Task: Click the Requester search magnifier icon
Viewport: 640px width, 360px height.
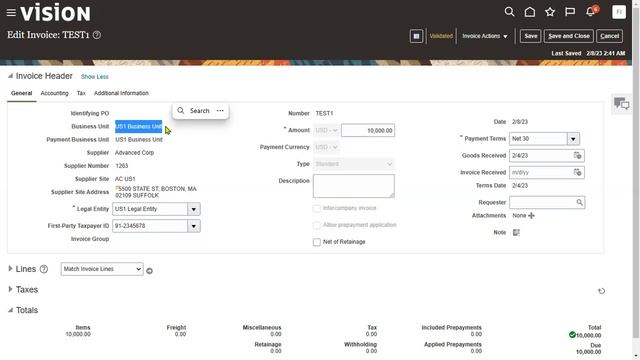Action: coord(579,202)
